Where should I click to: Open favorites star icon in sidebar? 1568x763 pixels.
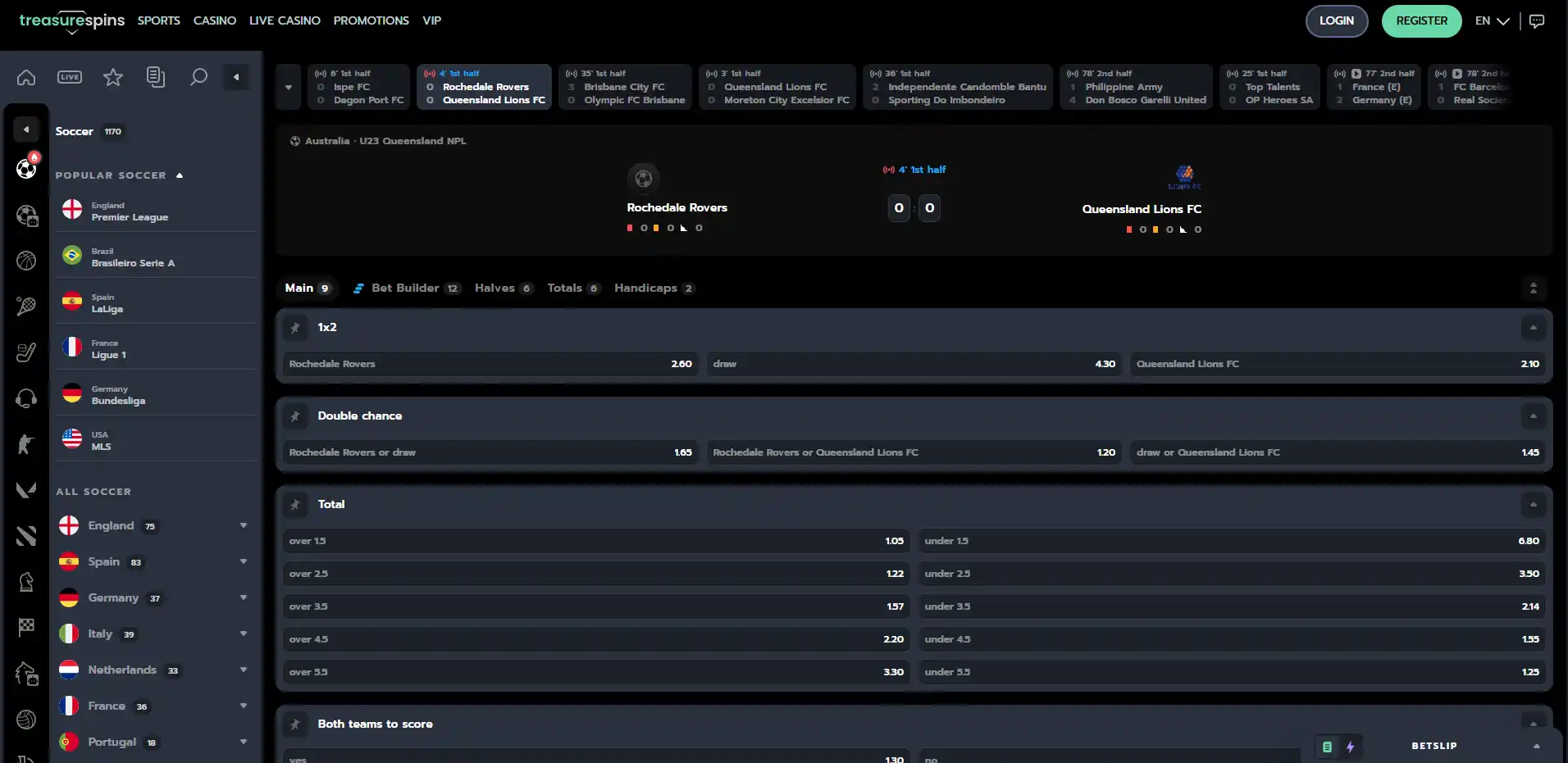[x=112, y=77]
